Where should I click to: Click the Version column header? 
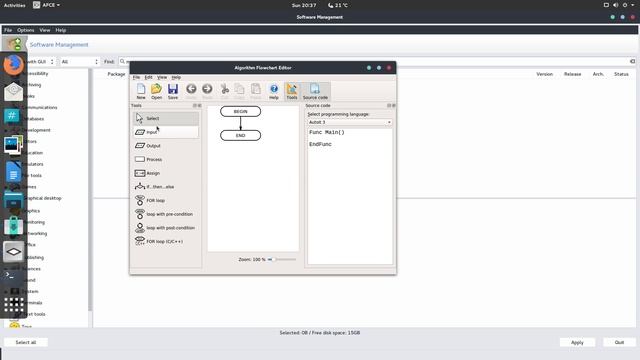(544, 74)
